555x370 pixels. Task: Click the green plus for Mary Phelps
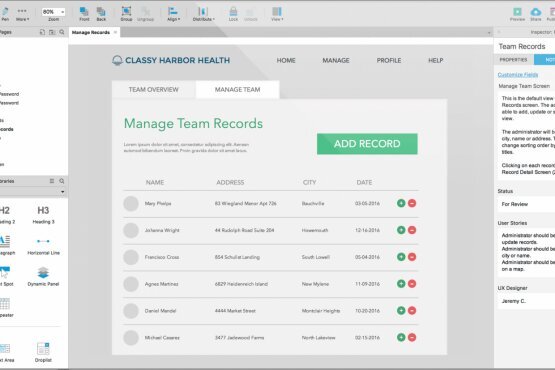coord(401,203)
